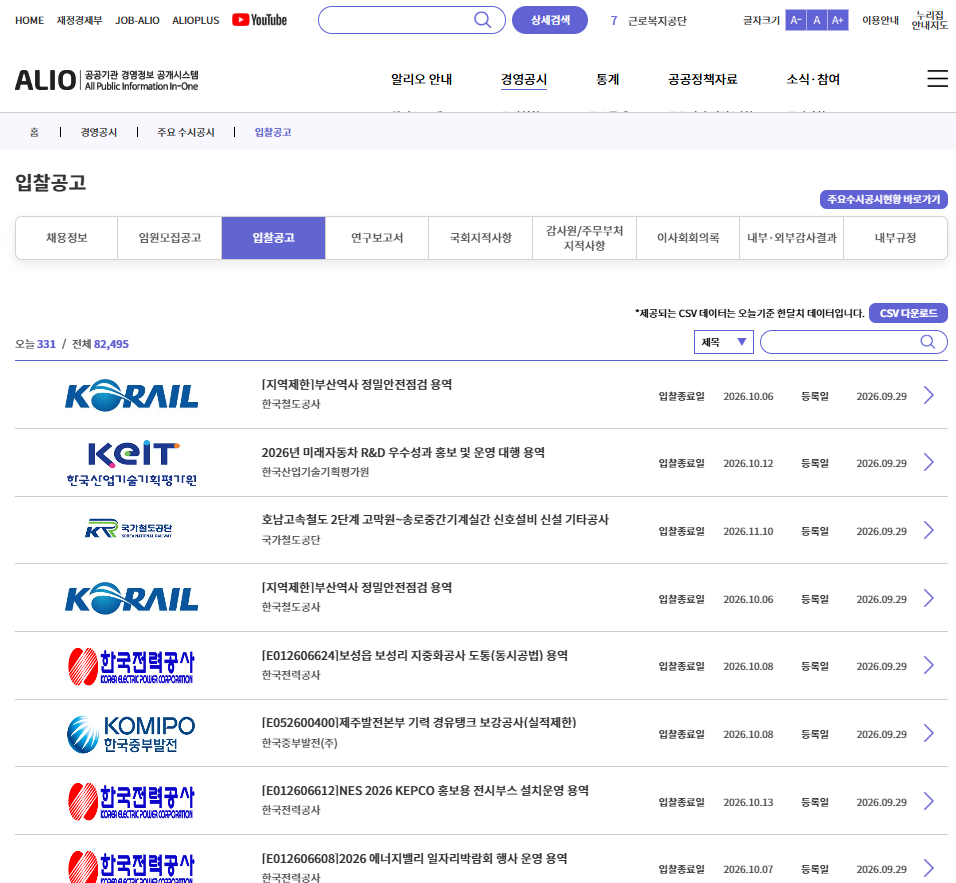
Task: Switch to 감사원/주무부처 지적사항 tab
Action: (x=584, y=238)
